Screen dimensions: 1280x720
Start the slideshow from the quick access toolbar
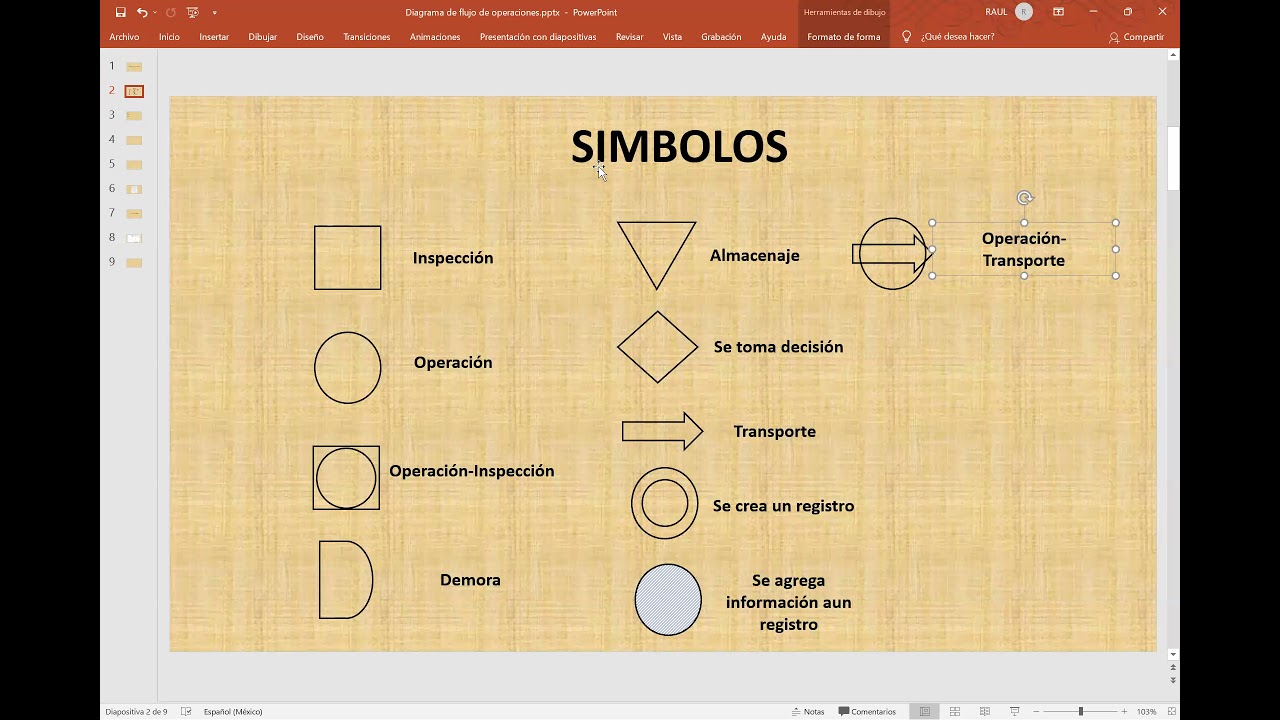(x=192, y=12)
